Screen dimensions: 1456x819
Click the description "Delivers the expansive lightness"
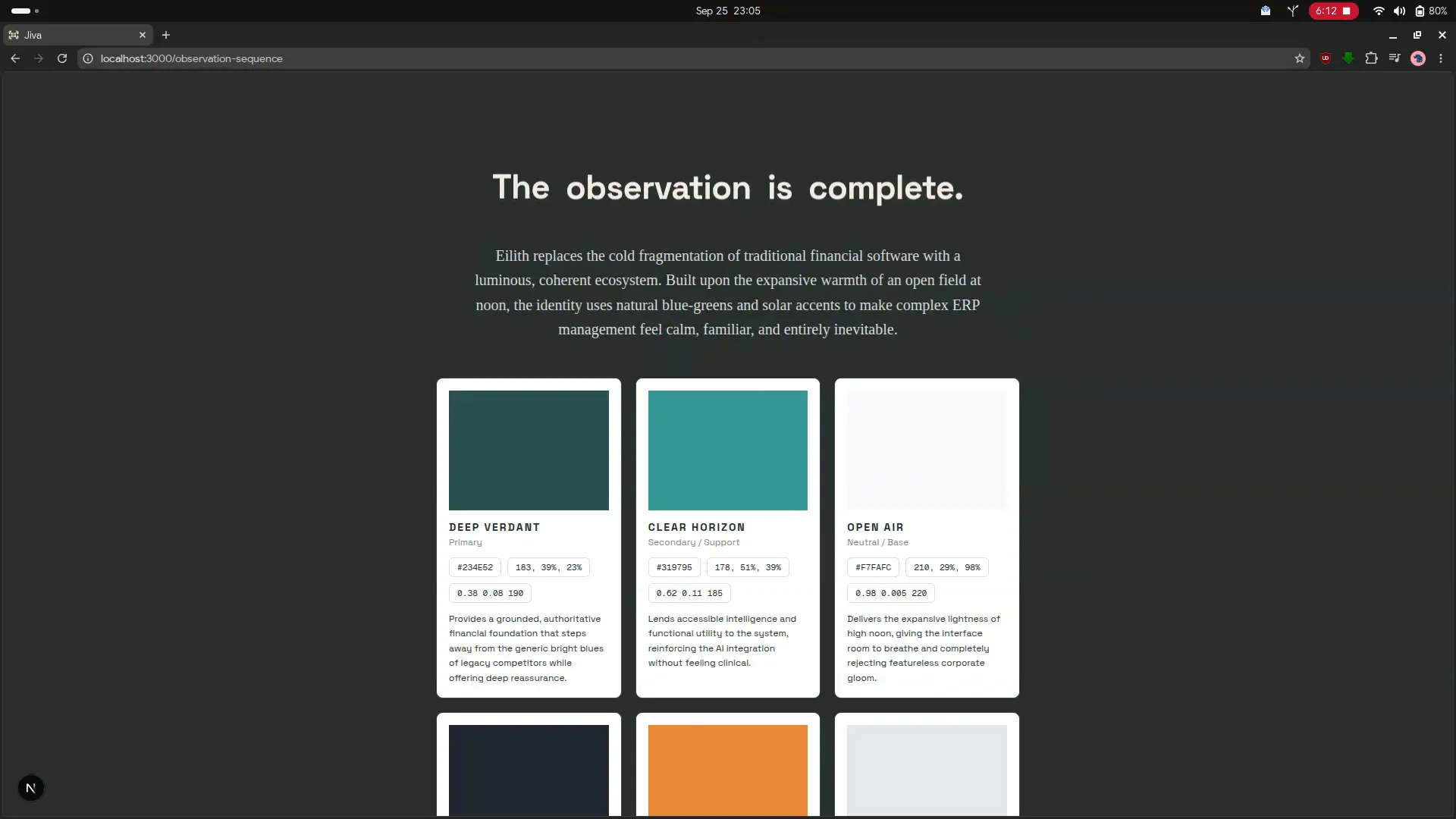tap(924, 648)
